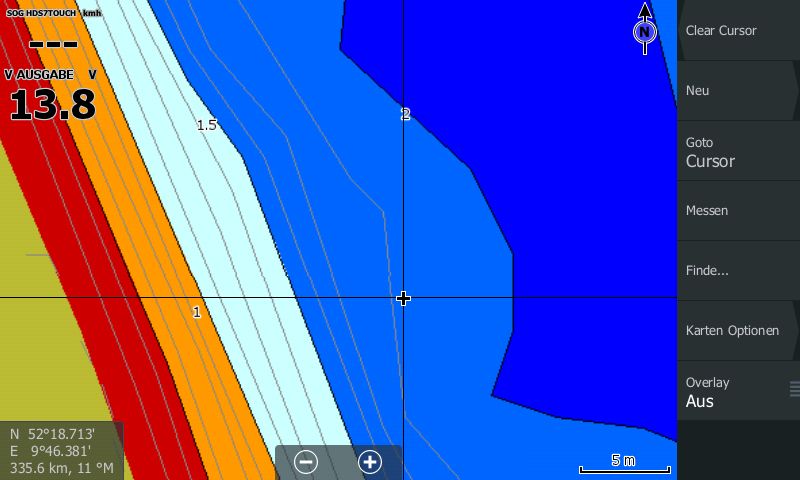This screenshot has width=800, height=480.
Task: Tap the depth label 2 on the chart
Action: (x=405, y=114)
